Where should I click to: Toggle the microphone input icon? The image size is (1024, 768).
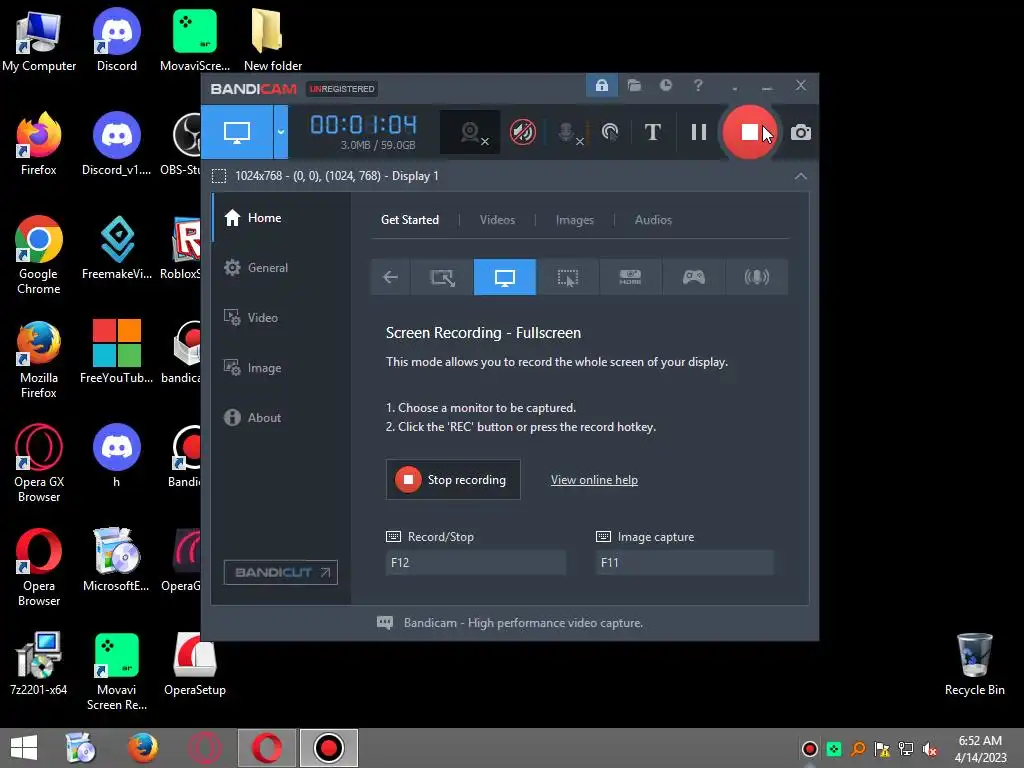[569, 133]
